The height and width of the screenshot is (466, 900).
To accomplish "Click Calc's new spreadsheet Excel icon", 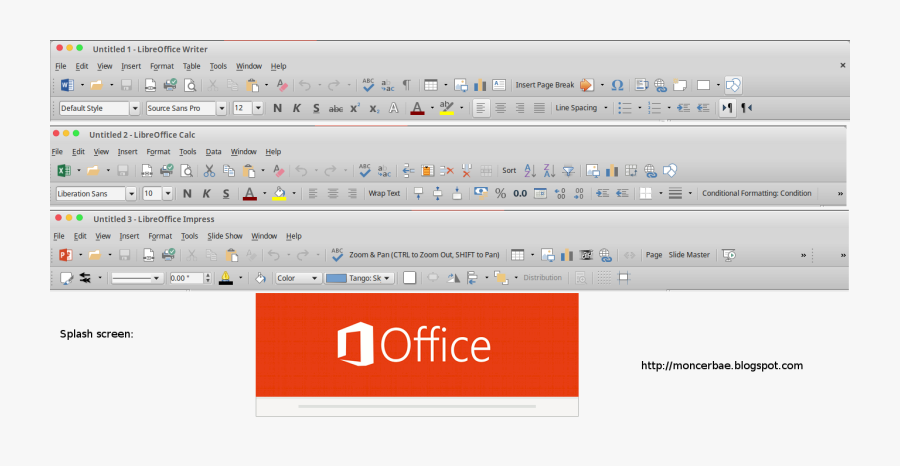I will [64, 170].
